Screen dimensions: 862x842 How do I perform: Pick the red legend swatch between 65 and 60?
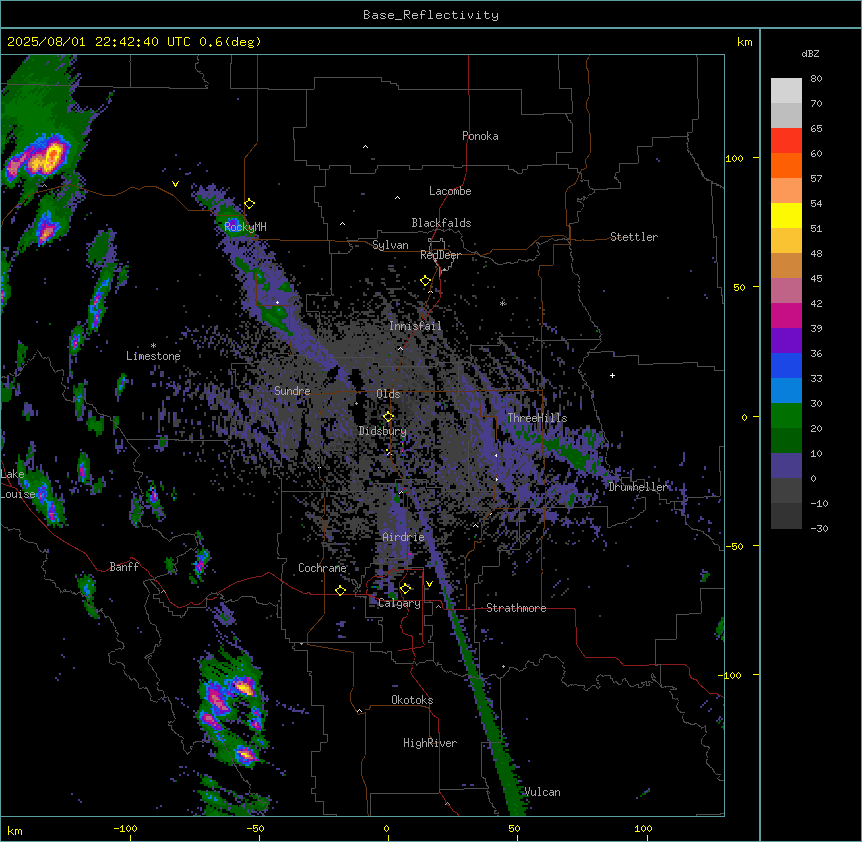click(786, 141)
